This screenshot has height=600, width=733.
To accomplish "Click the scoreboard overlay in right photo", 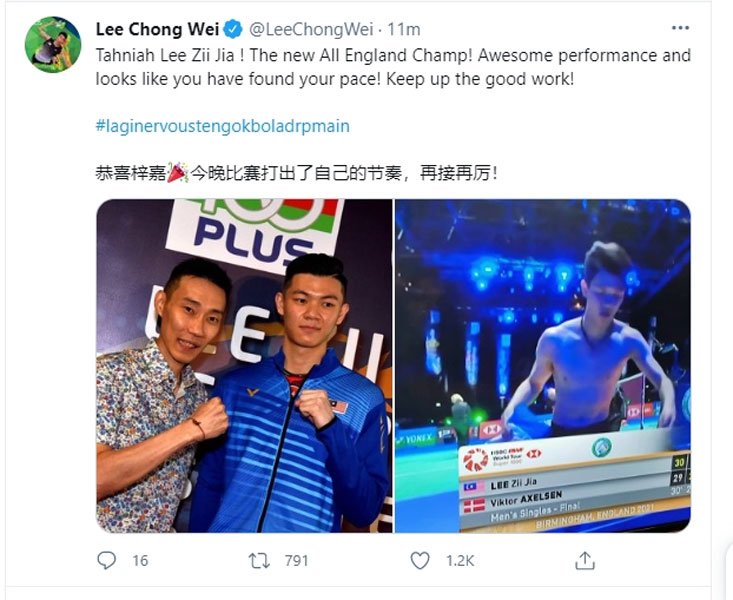I will (574, 484).
